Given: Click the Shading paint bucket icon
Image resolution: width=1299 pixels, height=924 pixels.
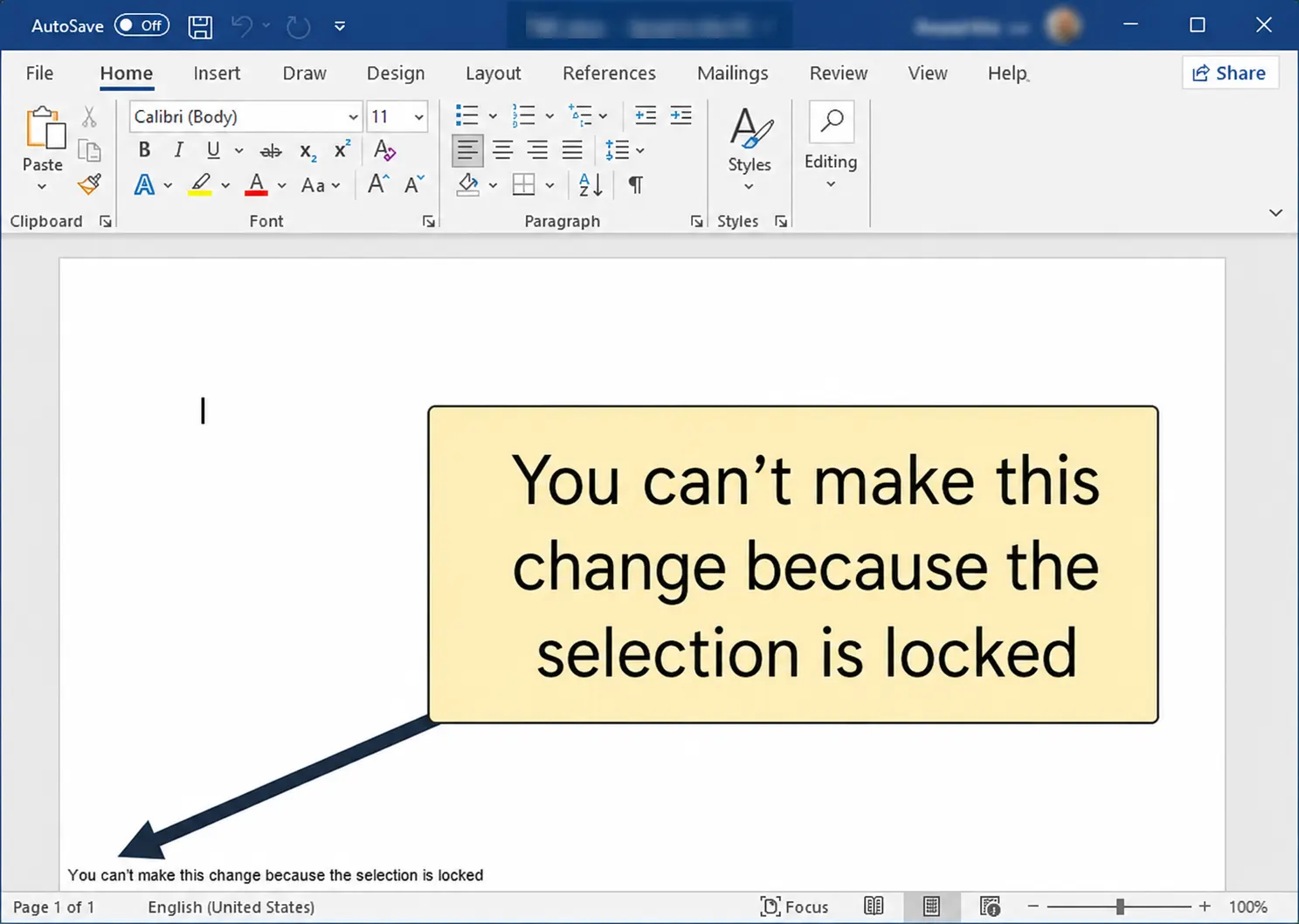Looking at the screenshot, I should 468,185.
